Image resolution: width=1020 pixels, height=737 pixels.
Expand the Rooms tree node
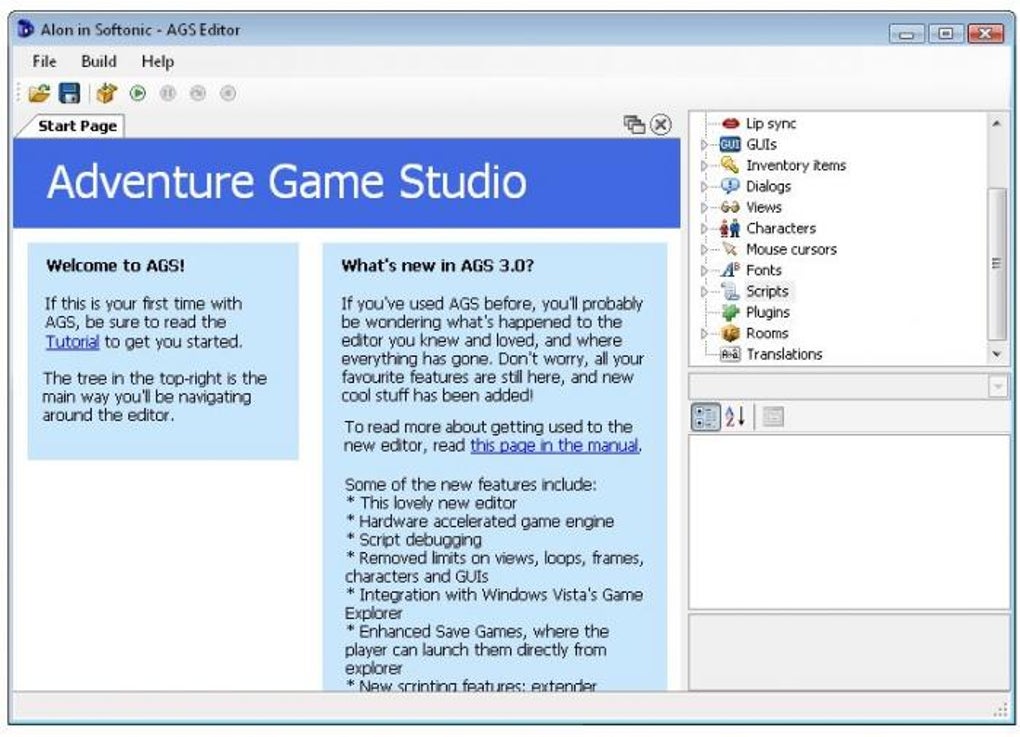[704, 334]
